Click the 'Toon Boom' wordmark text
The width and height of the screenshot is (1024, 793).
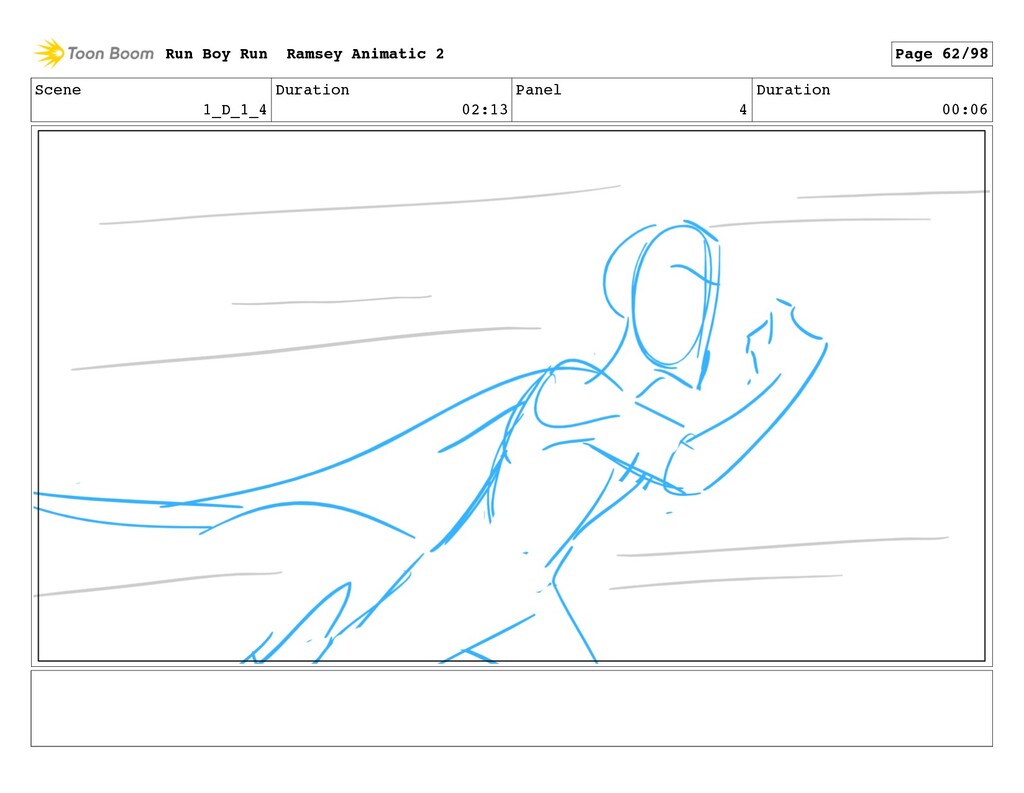coord(110,54)
